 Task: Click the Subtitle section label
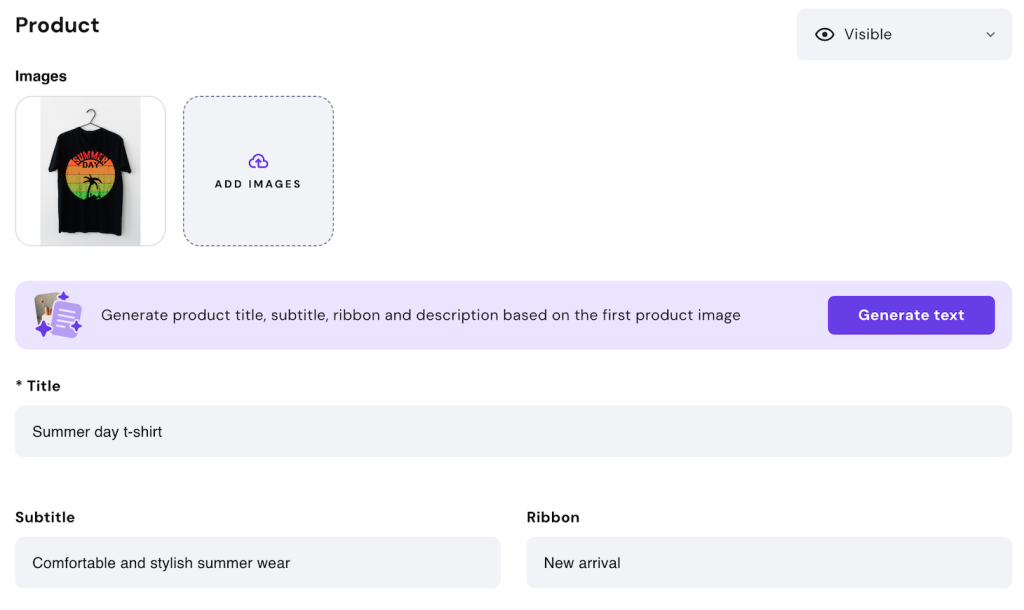44,517
